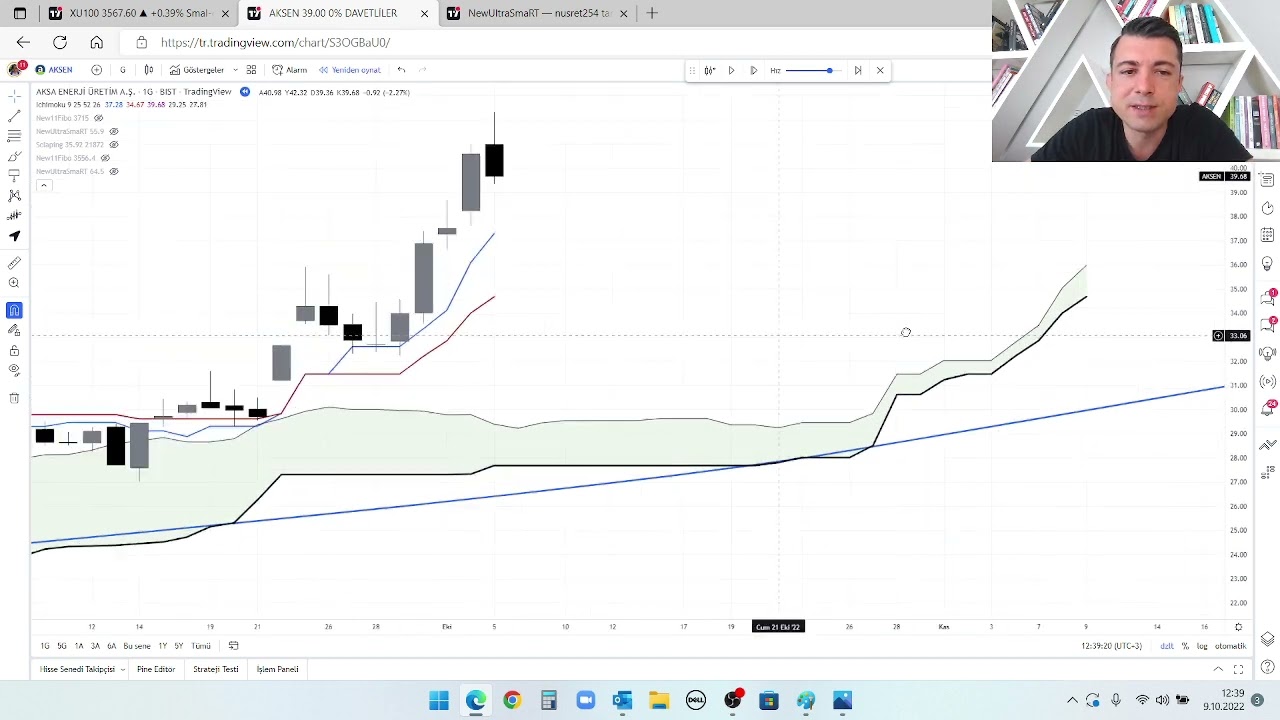1280x720 pixels.
Task: Adjust the Hız replay speed slider
Action: pos(812,70)
